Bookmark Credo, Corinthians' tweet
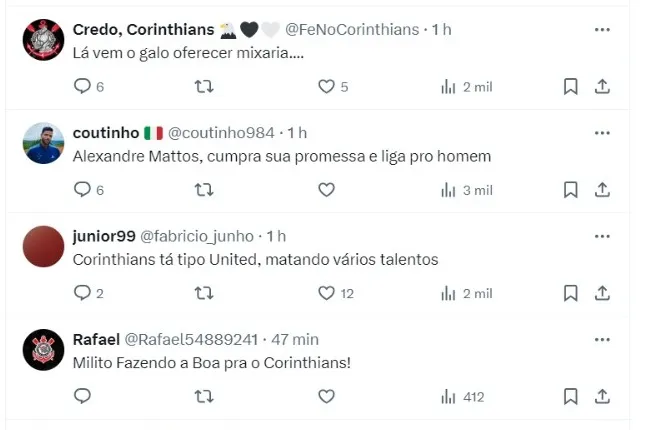 click(x=570, y=87)
